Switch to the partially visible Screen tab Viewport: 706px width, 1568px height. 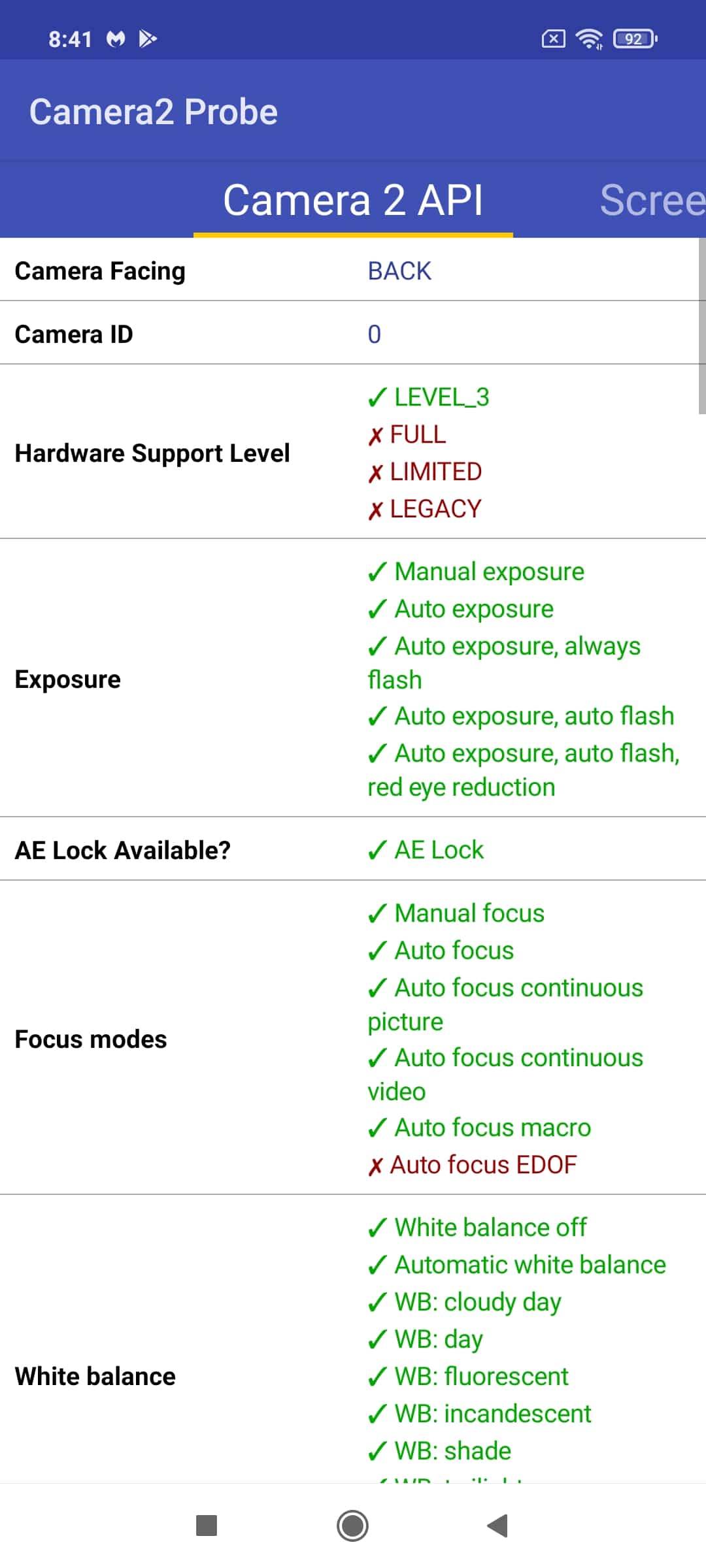point(652,200)
